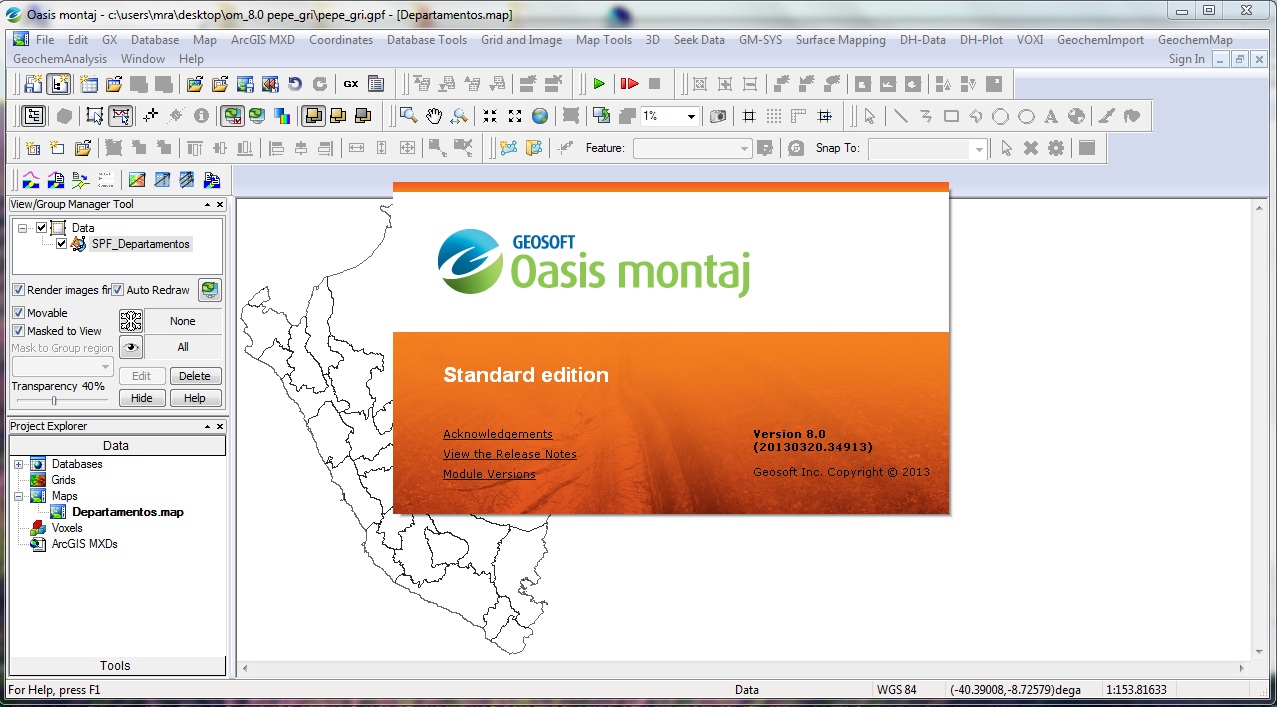Viewport: 1277px width, 707px height.
Task: Choose the text A drawing tool
Action: coord(1051,116)
